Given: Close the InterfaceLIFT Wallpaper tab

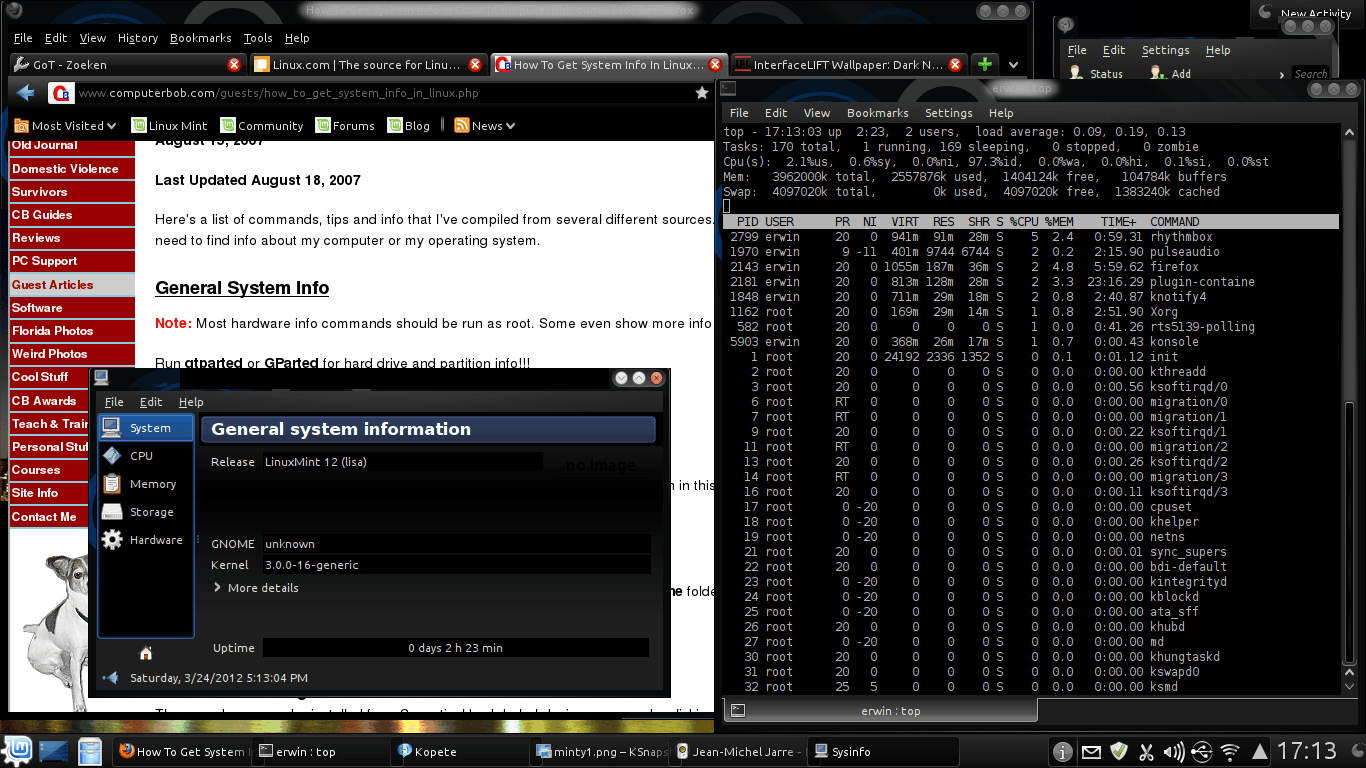Looking at the screenshot, I should 955,65.
